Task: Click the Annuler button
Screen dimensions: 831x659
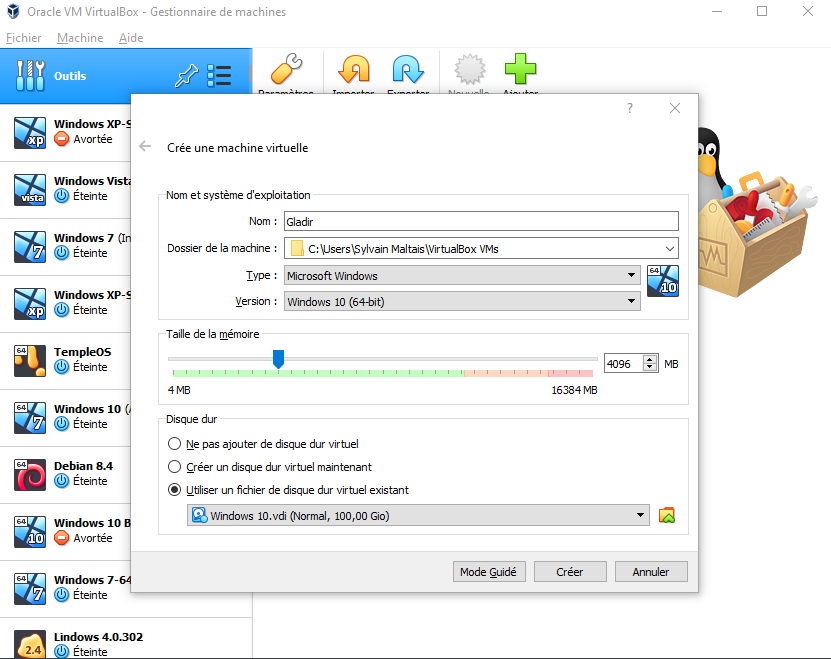Action: point(651,572)
